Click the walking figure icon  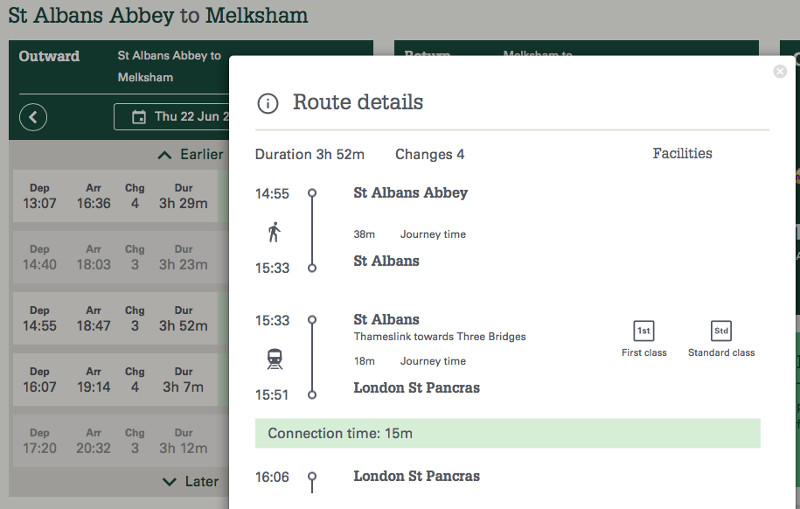pyautogui.click(x=274, y=233)
